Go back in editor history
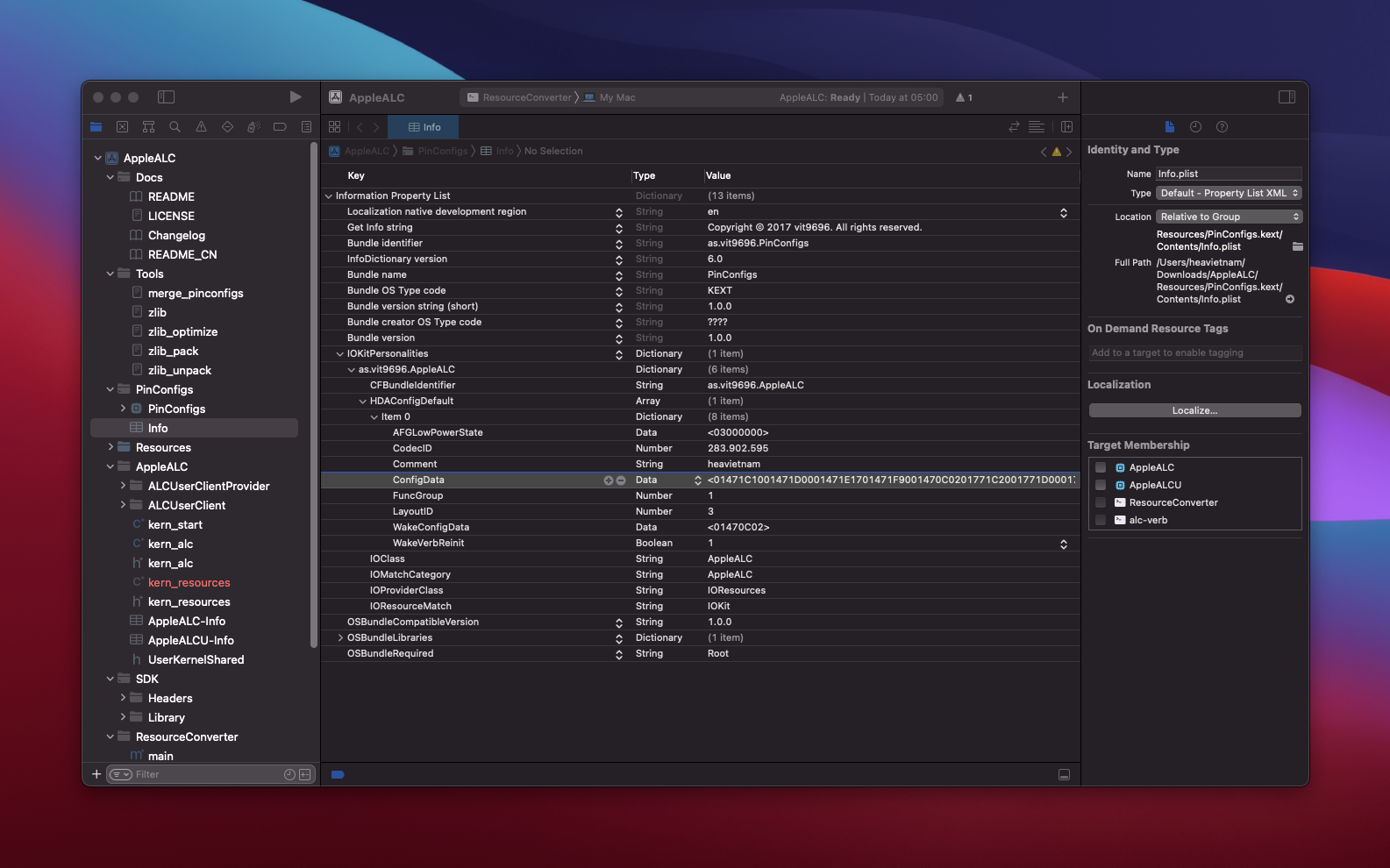The height and width of the screenshot is (868, 1390). (360, 127)
